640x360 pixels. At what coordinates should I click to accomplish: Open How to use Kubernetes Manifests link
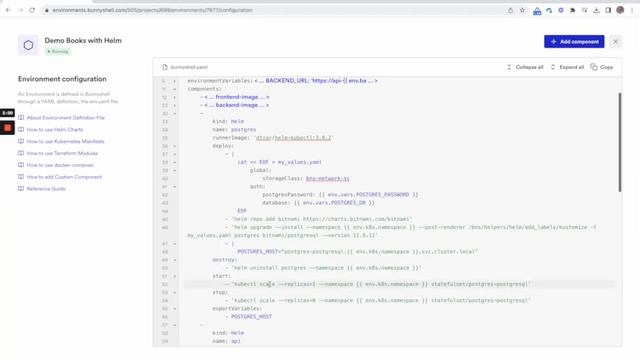(65, 141)
